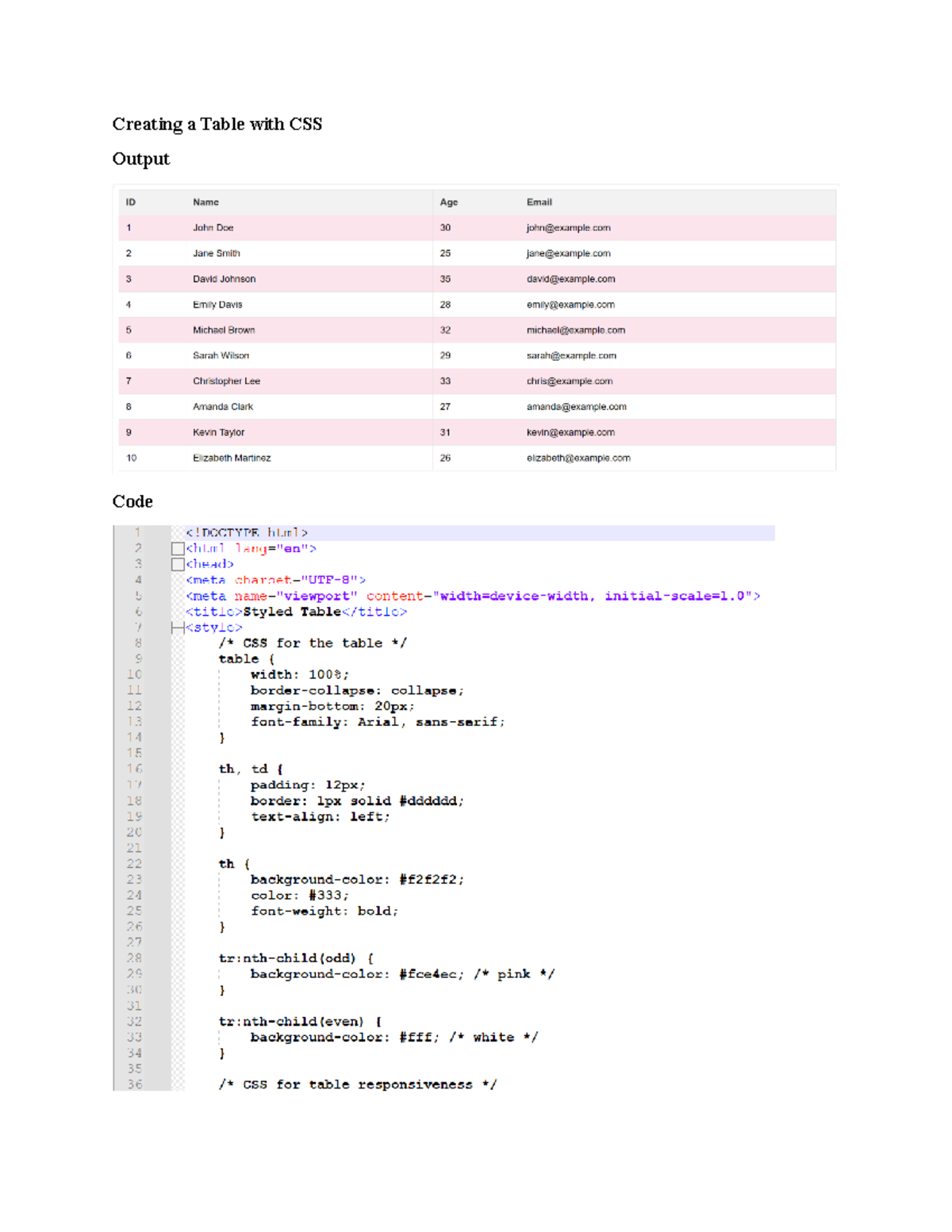This screenshot has height=1232, width=952.
Task: Collapse the html element fold marker
Action: click(177, 548)
